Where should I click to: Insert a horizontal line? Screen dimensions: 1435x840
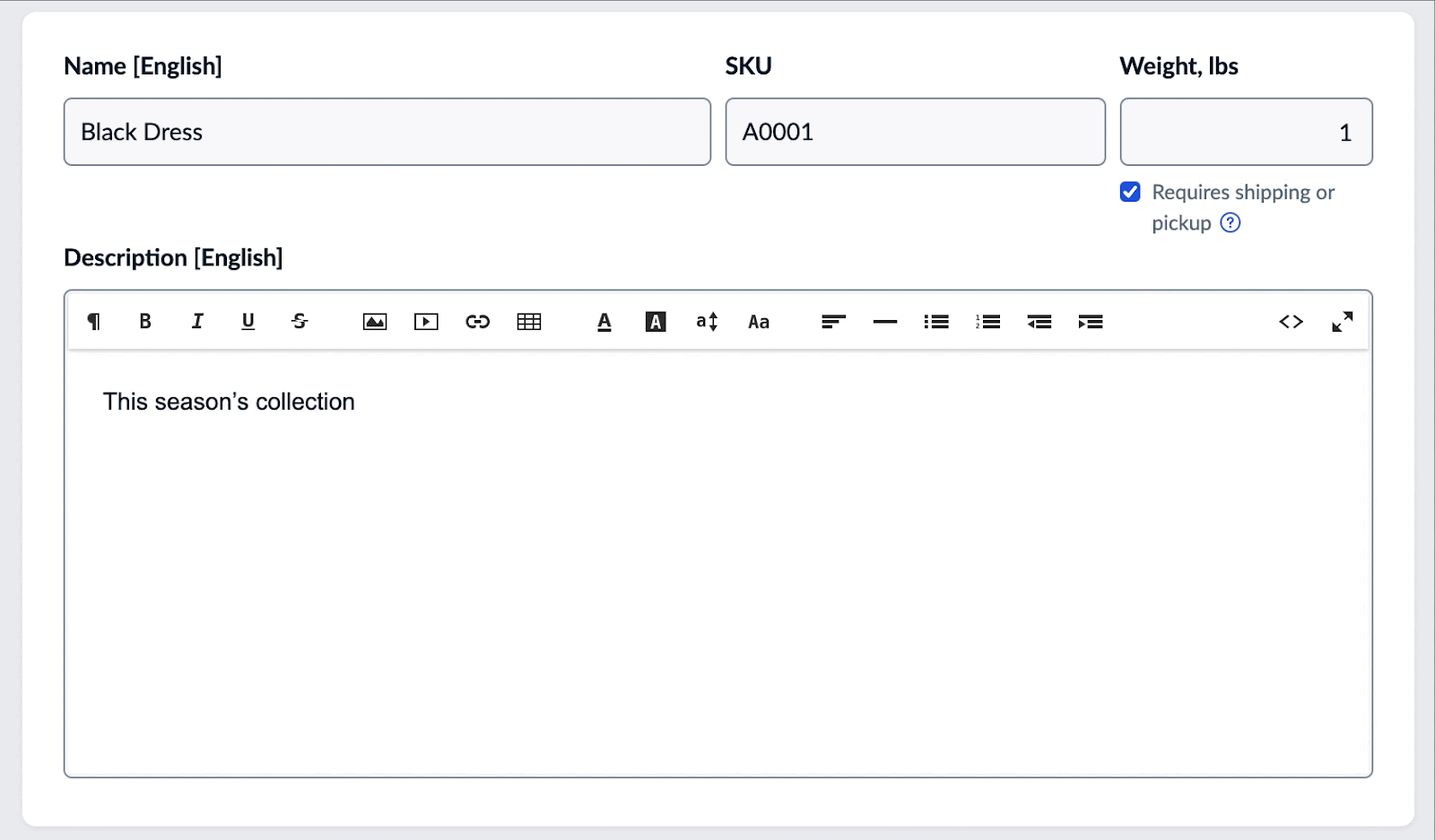pos(885,322)
